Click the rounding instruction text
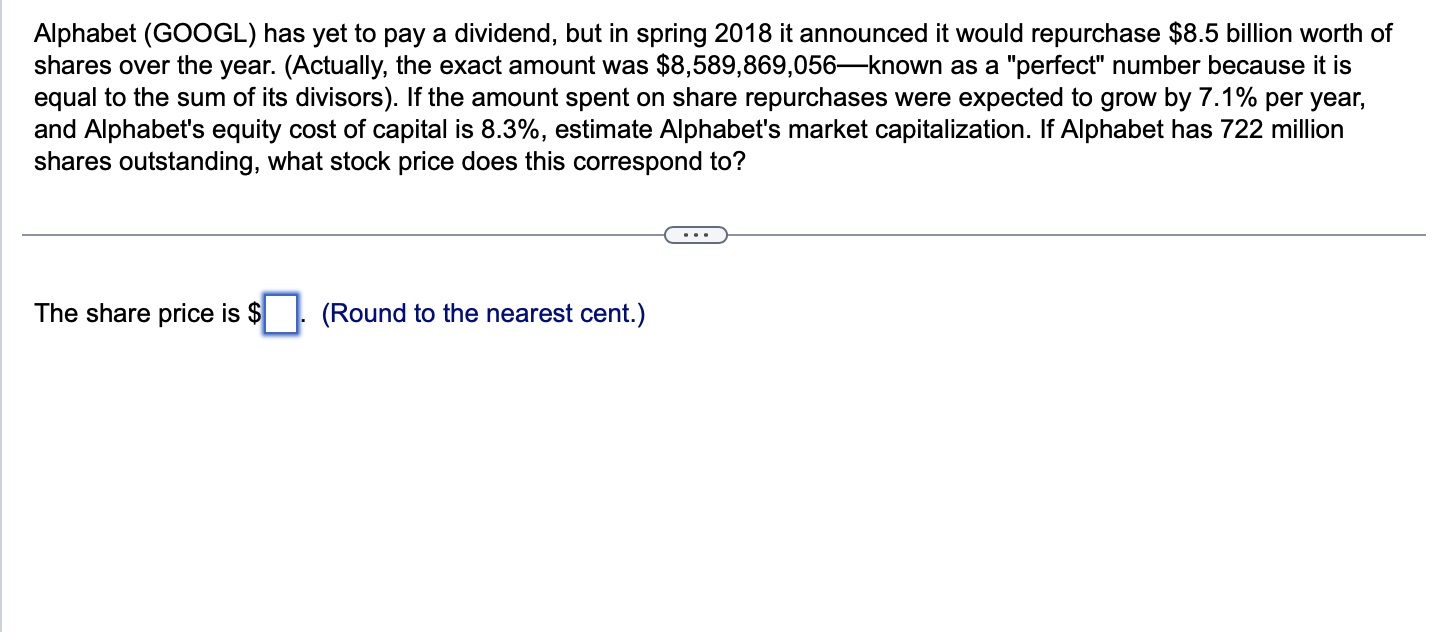 tap(482, 313)
